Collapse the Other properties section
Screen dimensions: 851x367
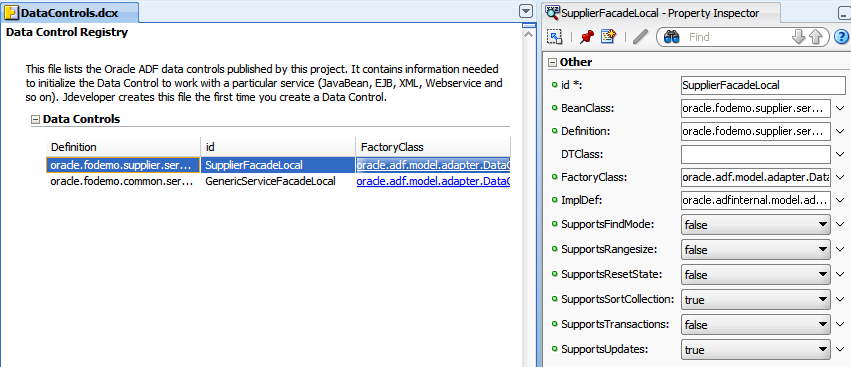(552, 62)
